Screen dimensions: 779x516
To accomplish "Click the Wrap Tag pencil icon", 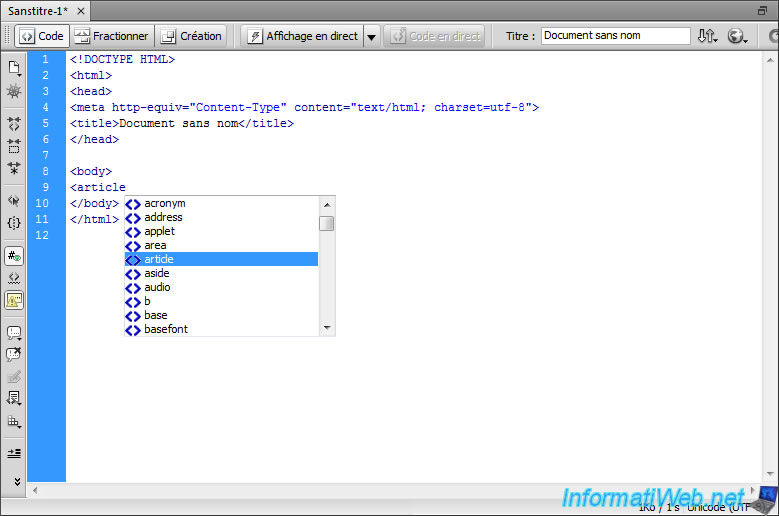I will point(14,376).
